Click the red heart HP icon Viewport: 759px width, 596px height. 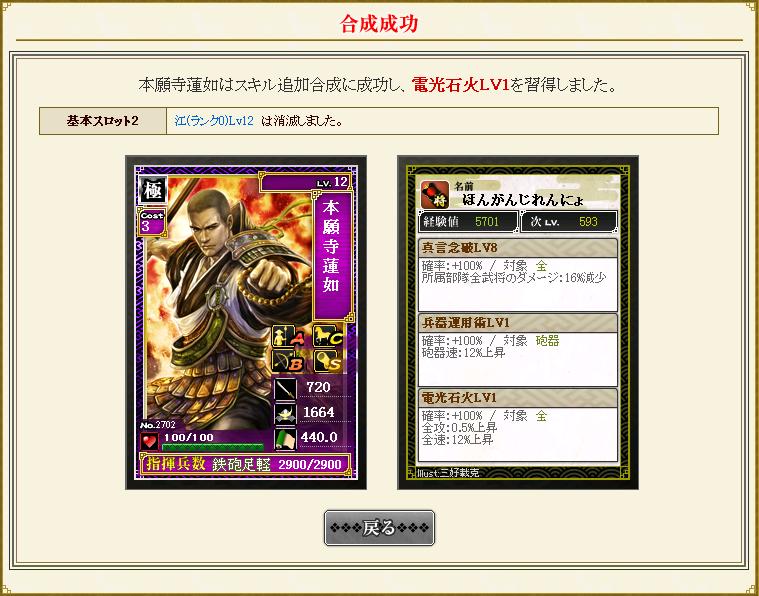(150, 441)
